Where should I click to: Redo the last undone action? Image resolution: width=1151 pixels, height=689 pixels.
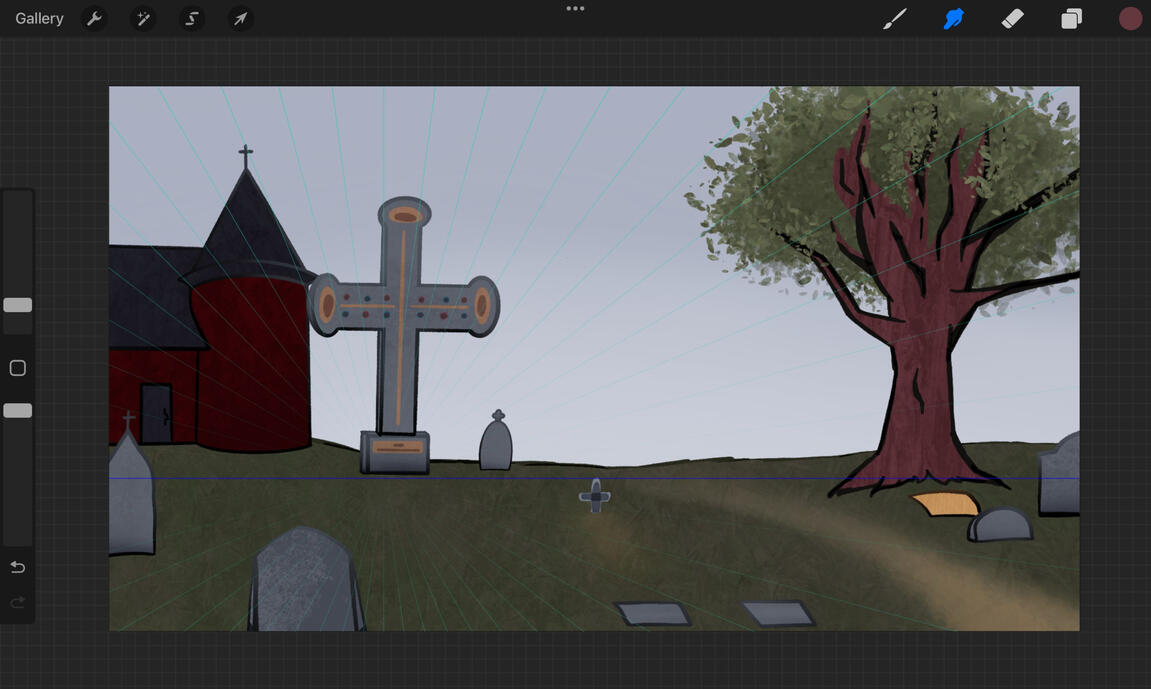pos(18,602)
